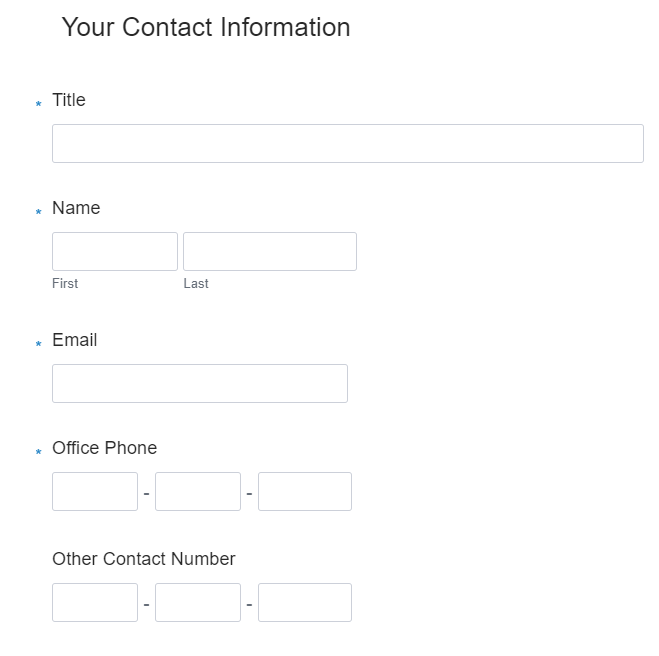
Task: Click the "First" sublabel under Name
Action: point(65,284)
